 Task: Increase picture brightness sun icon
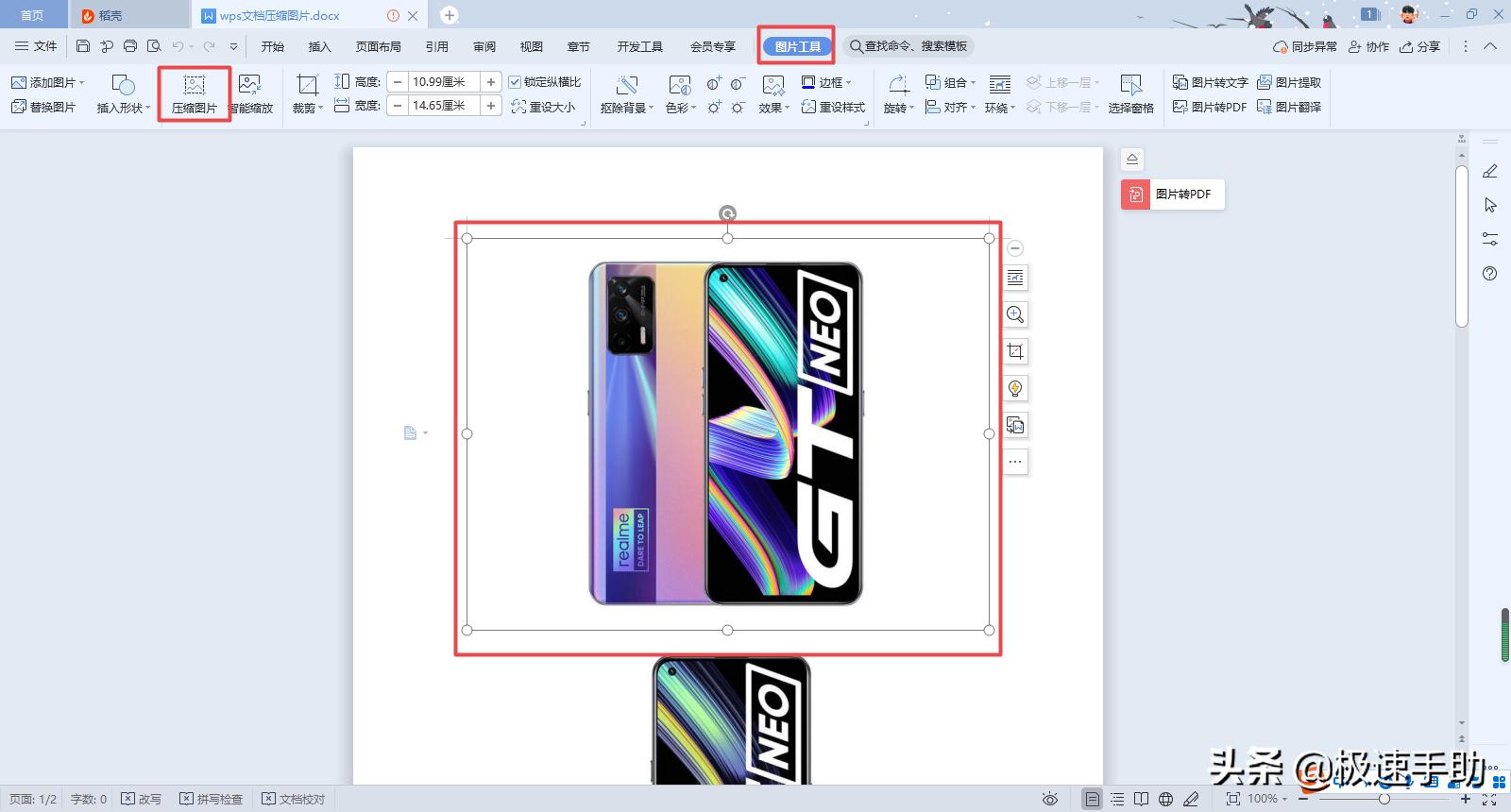pyautogui.click(x=714, y=107)
